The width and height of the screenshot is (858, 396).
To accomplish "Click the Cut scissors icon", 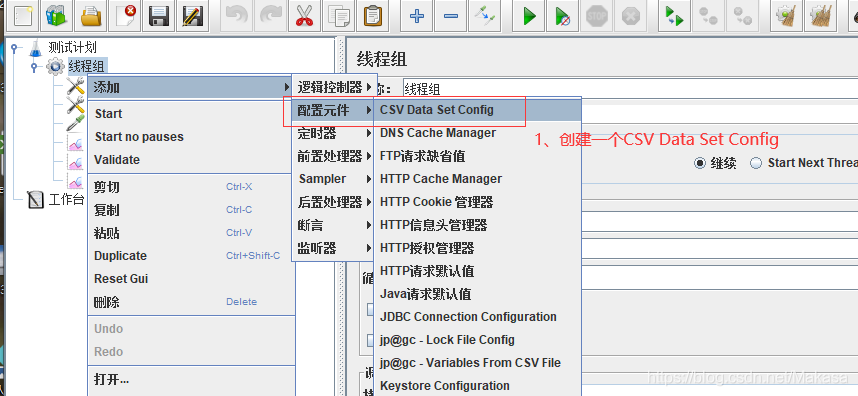I will 304,16.
